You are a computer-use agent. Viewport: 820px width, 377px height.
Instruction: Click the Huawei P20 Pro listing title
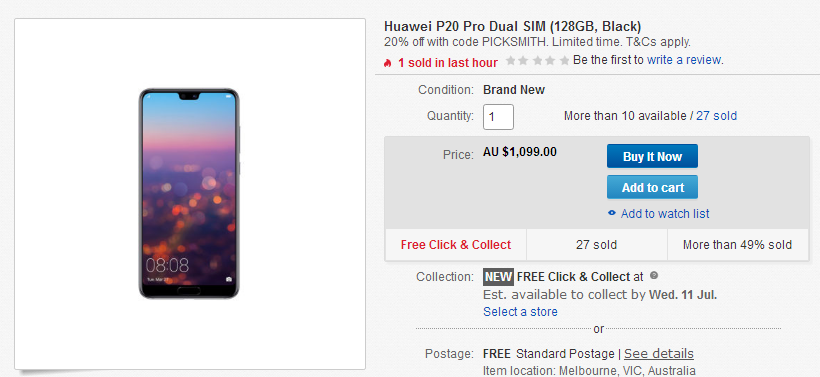click(x=512, y=27)
